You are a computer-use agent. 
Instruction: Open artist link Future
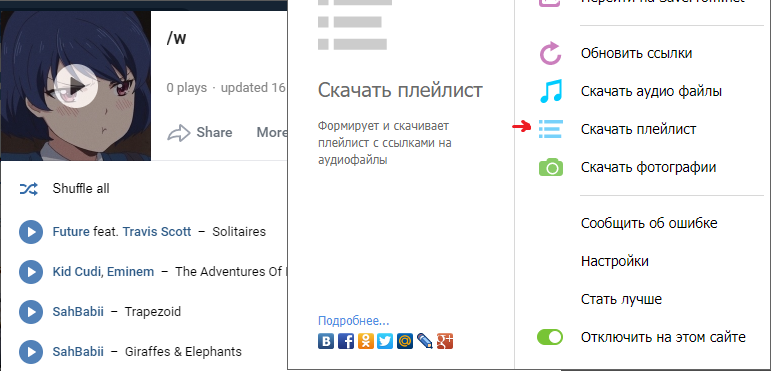71,231
